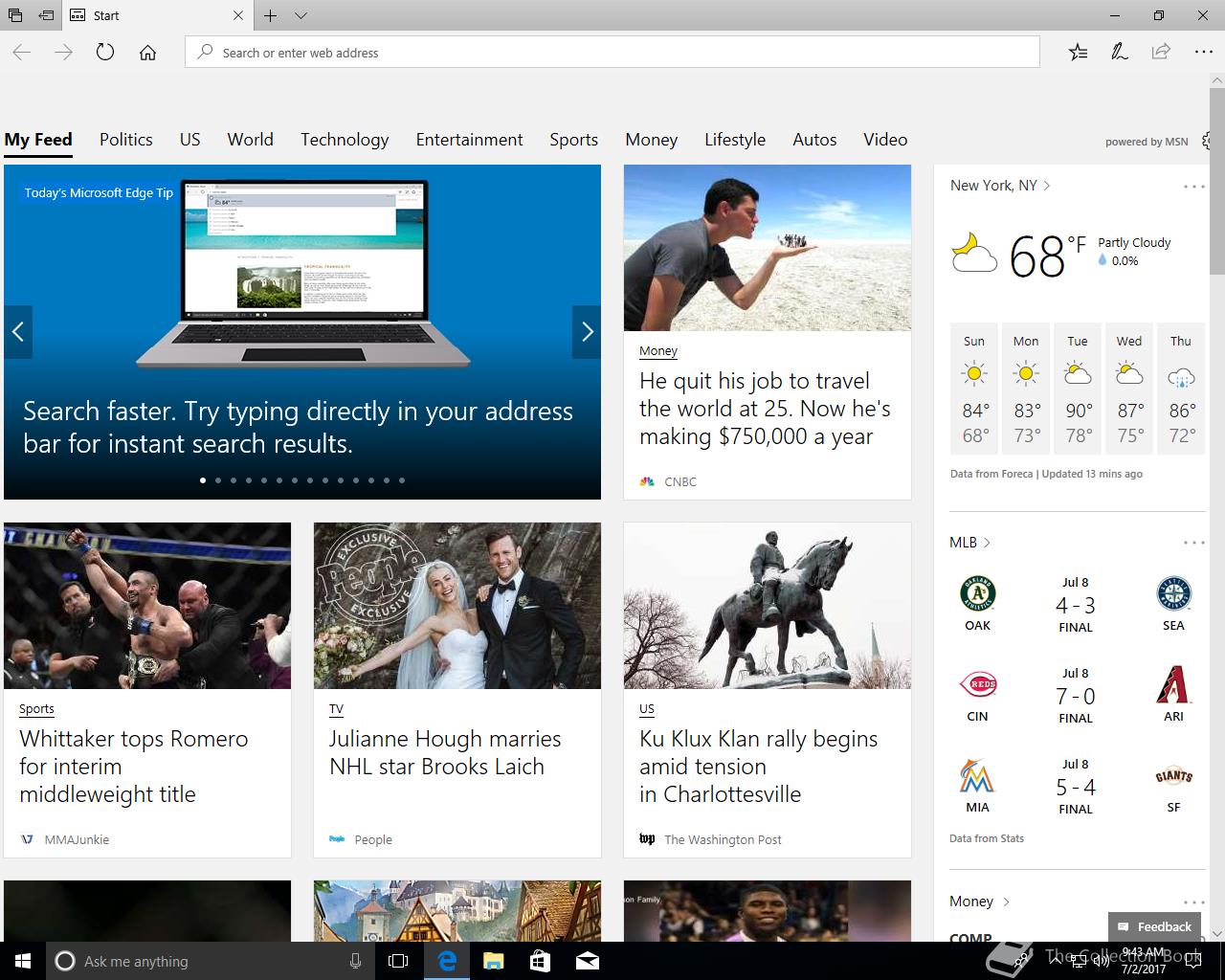Screen dimensions: 1225x980
Task: Open the Favorites hub star icon
Action: (x=1078, y=53)
